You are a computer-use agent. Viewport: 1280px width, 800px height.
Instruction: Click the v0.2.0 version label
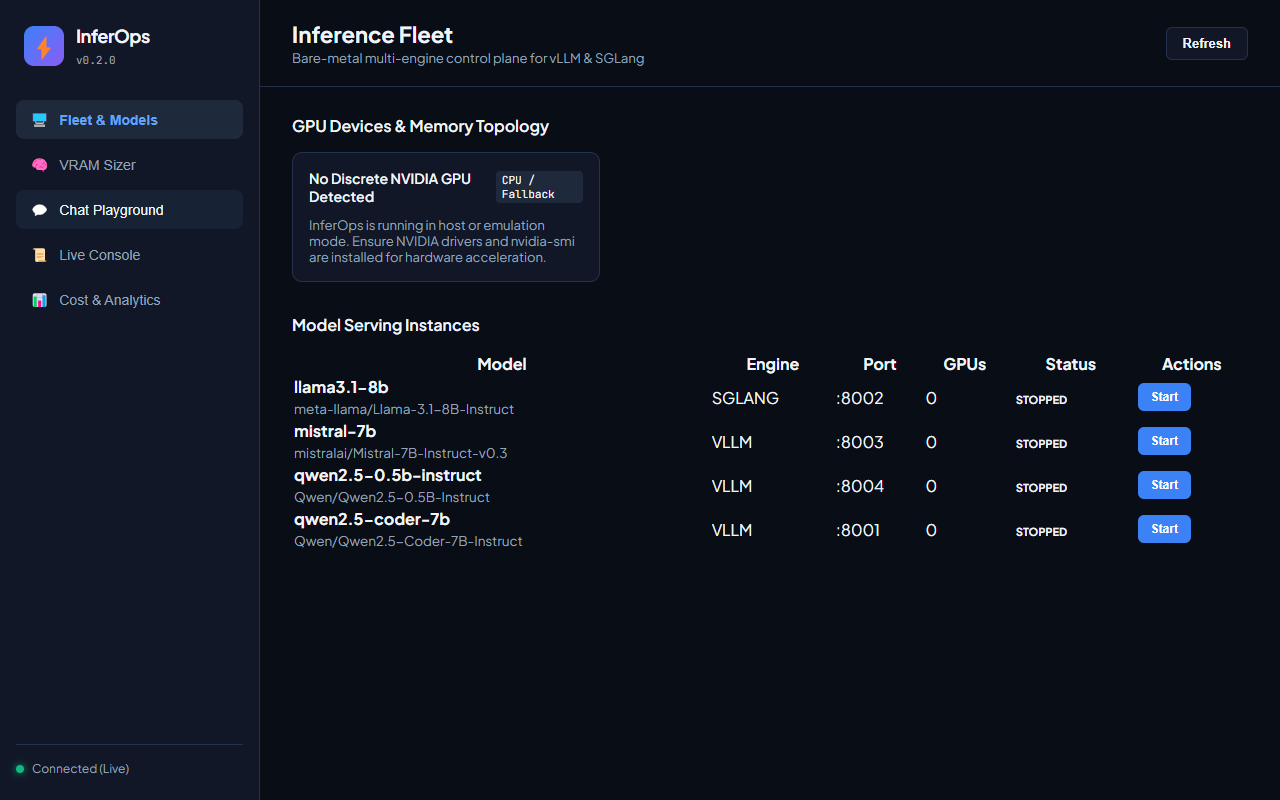pyautogui.click(x=96, y=60)
